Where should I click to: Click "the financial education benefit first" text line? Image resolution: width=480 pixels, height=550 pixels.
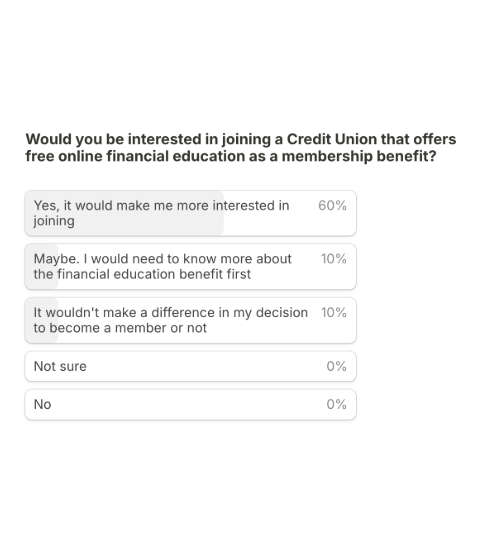click(x=142, y=274)
